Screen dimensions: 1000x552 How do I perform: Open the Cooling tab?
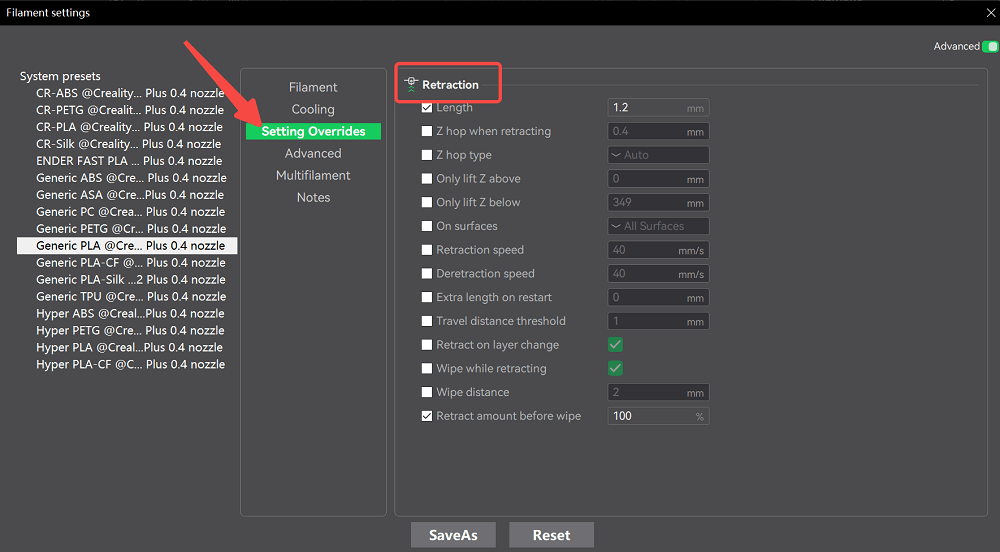313,109
